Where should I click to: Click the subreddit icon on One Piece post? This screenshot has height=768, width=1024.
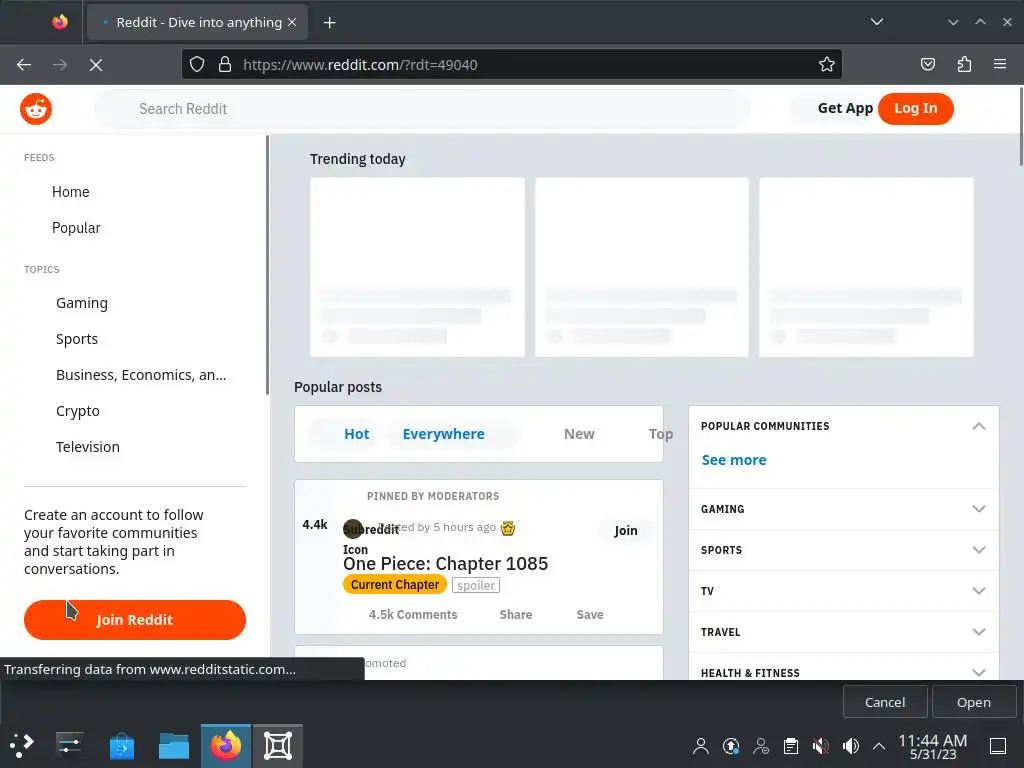click(x=353, y=528)
